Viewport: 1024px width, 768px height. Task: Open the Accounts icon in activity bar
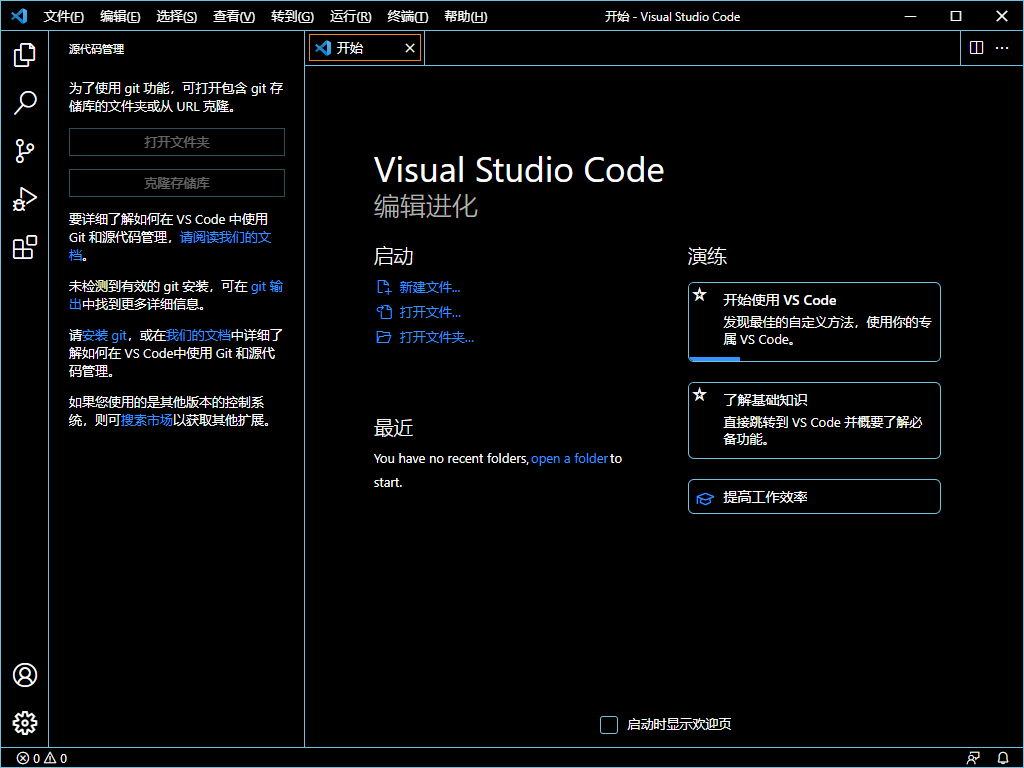(25, 675)
